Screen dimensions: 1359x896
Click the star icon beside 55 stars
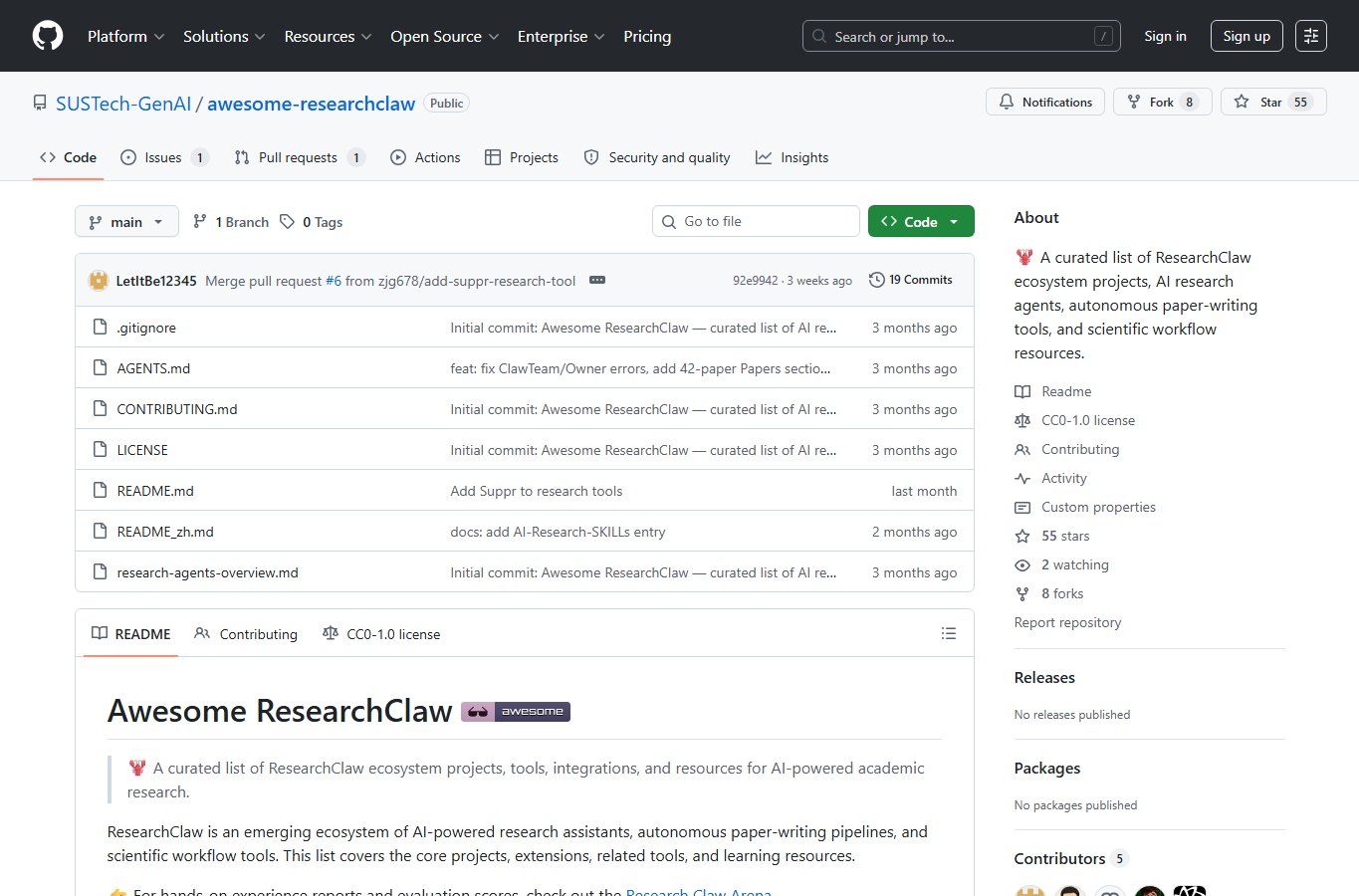coord(1022,536)
